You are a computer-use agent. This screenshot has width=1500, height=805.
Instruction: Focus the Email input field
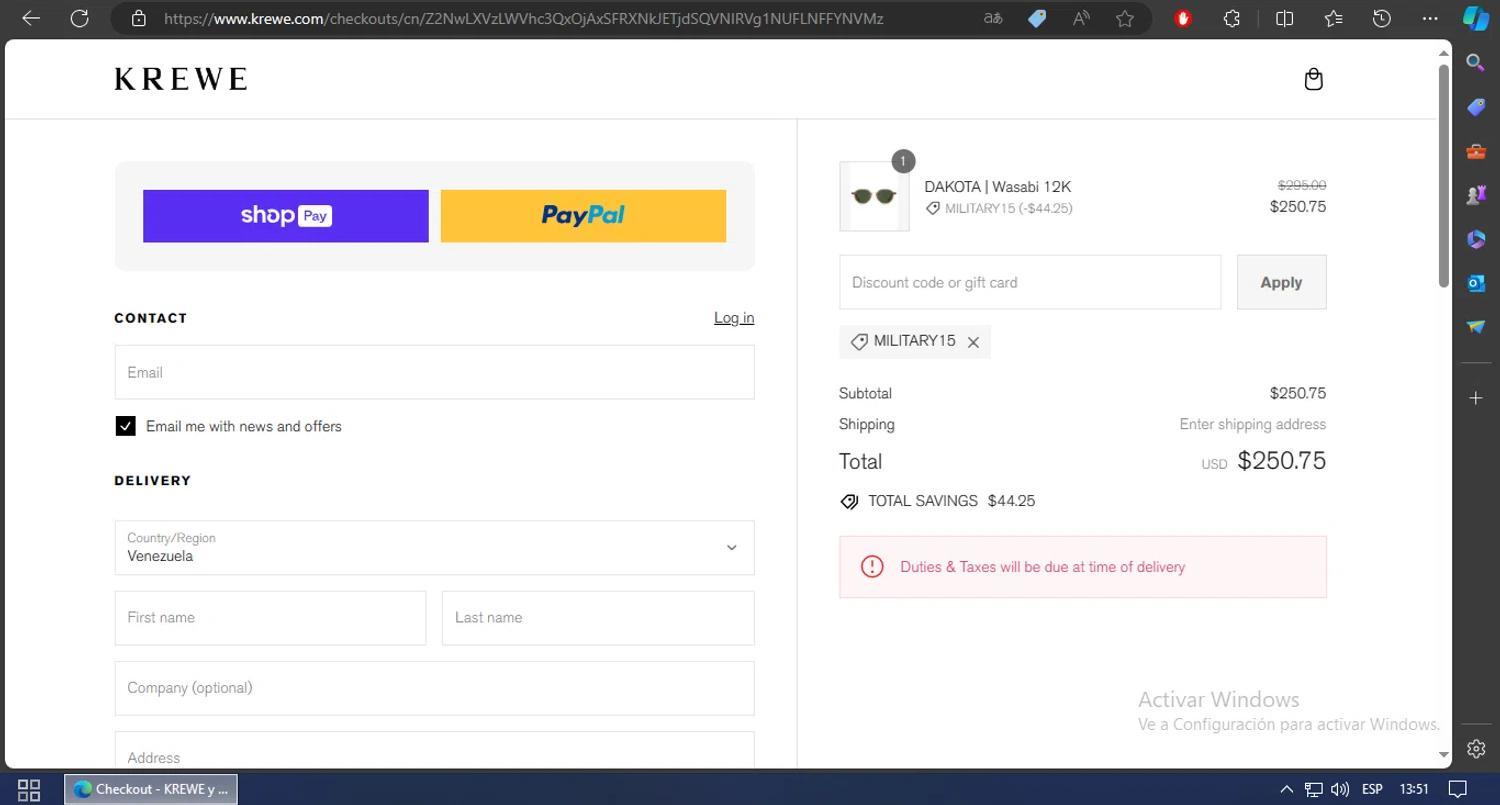[434, 372]
